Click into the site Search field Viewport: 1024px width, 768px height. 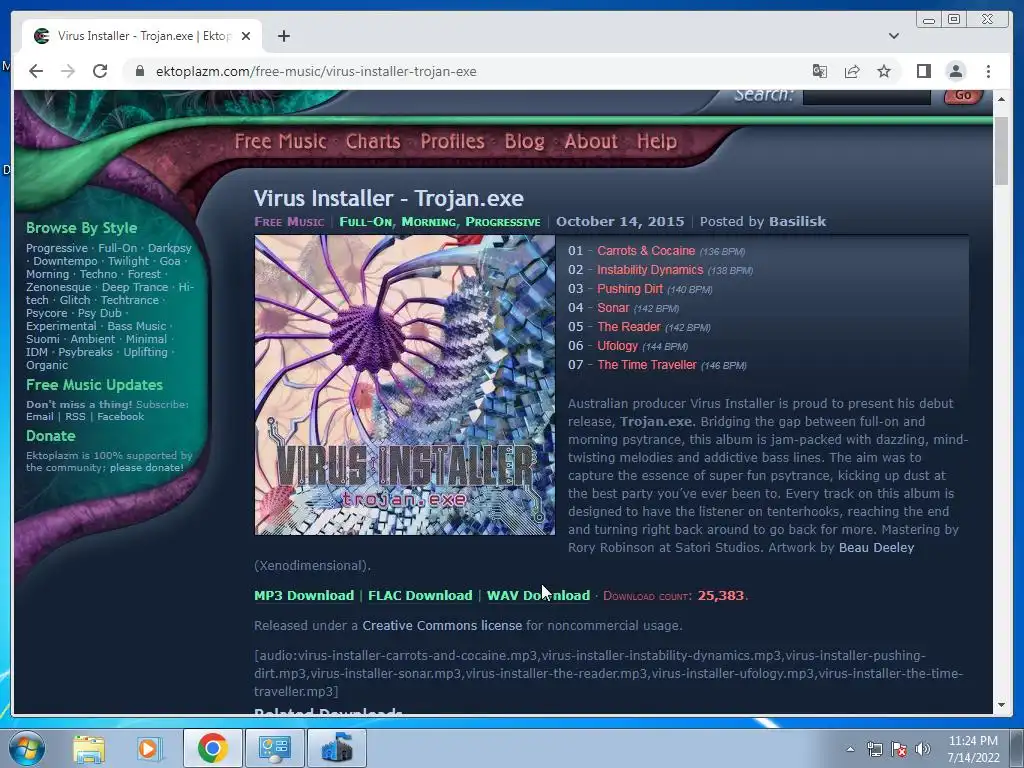pos(866,96)
